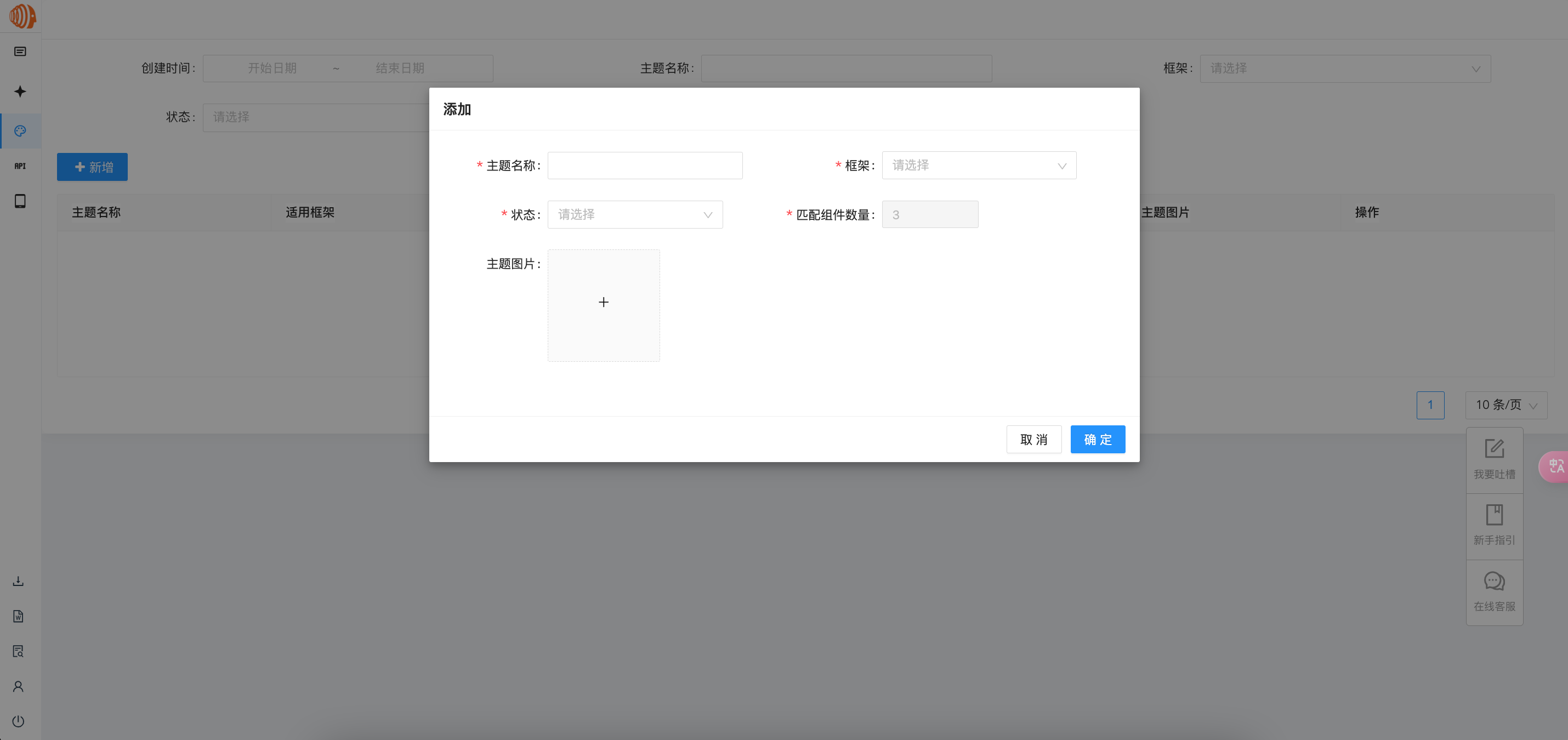Screen dimensions: 1568x740
Task: Click the orange logo at top left
Action: [x=22, y=16]
